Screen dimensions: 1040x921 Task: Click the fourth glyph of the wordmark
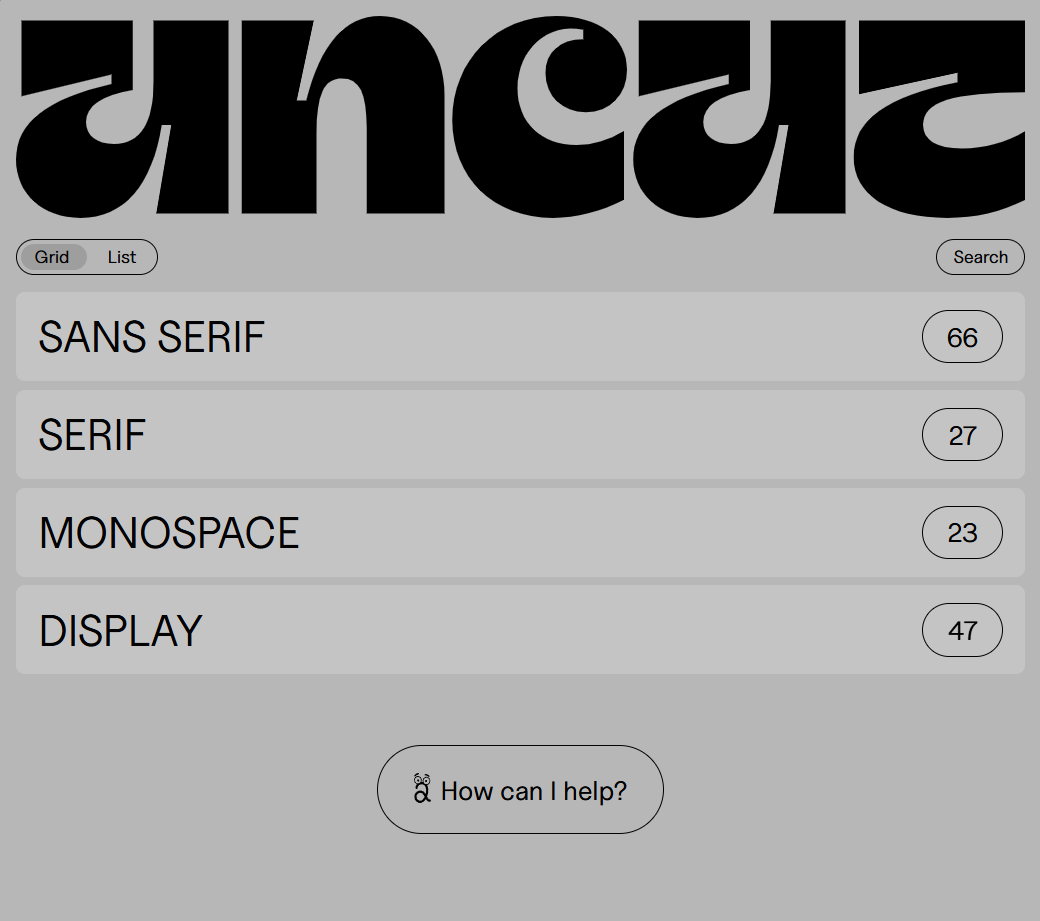(740, 118)
